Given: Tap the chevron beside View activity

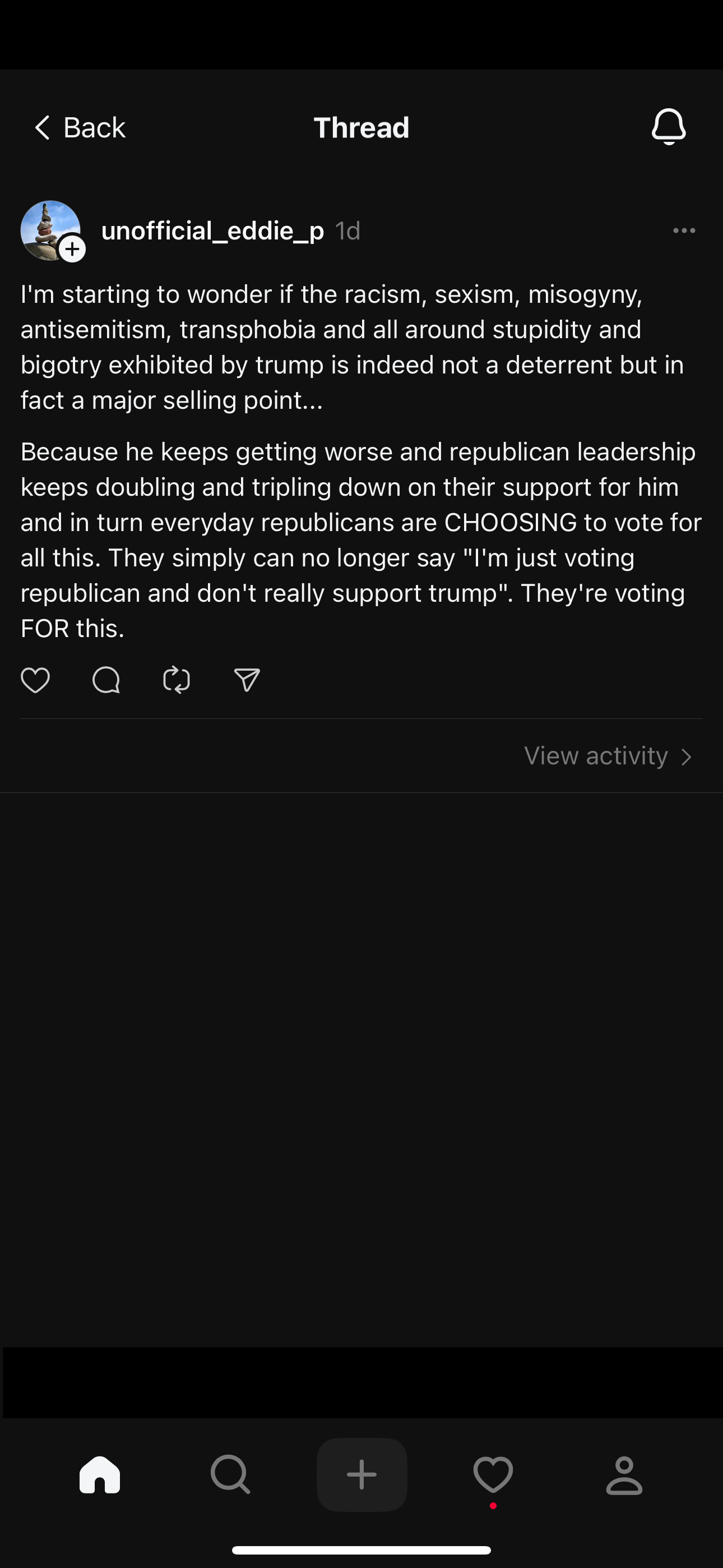Looking at the screenshot, I should pos(687,757).
